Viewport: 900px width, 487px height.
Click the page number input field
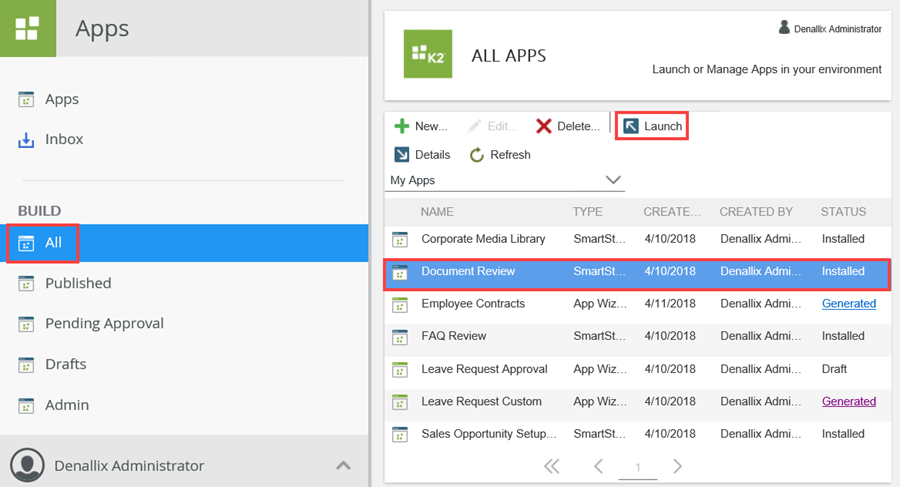point(637,467)
